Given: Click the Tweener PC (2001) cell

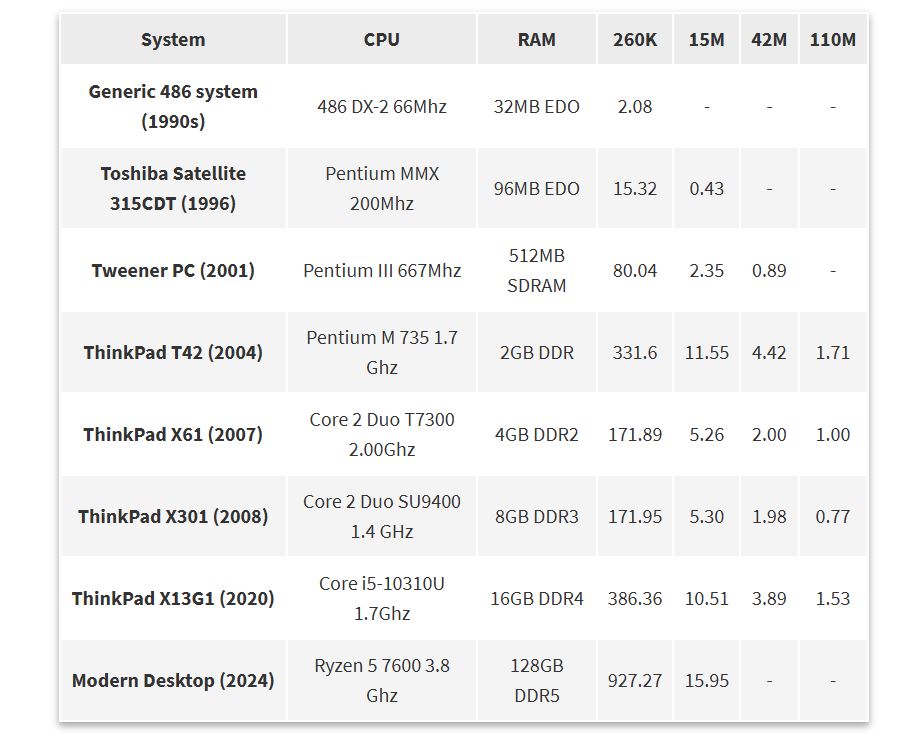Looking at the screenshot, I should tap(173, 270).
